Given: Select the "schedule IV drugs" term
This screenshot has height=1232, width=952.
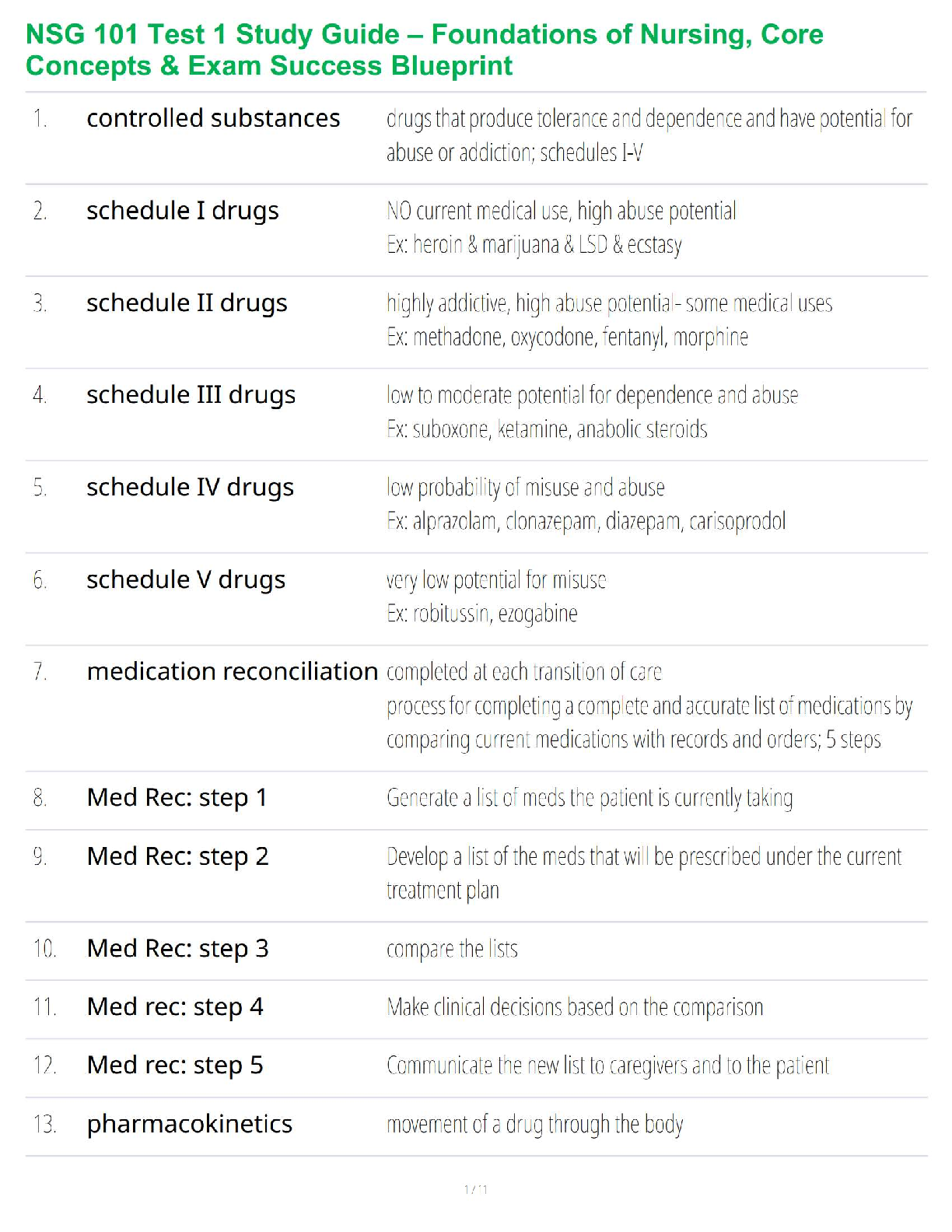Looking at the screenshot, I should point(190,488).
